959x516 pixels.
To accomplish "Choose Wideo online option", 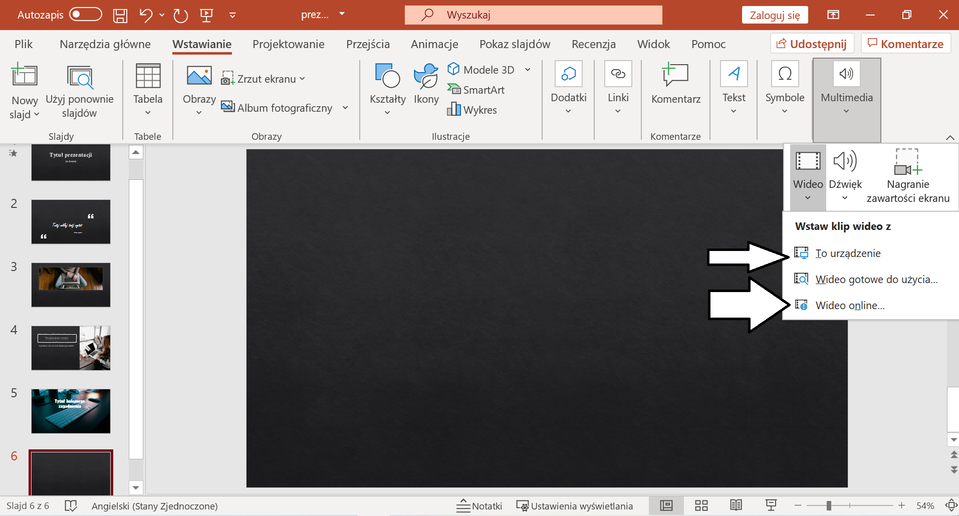I will pyautogui.click(x=849, y=305).
